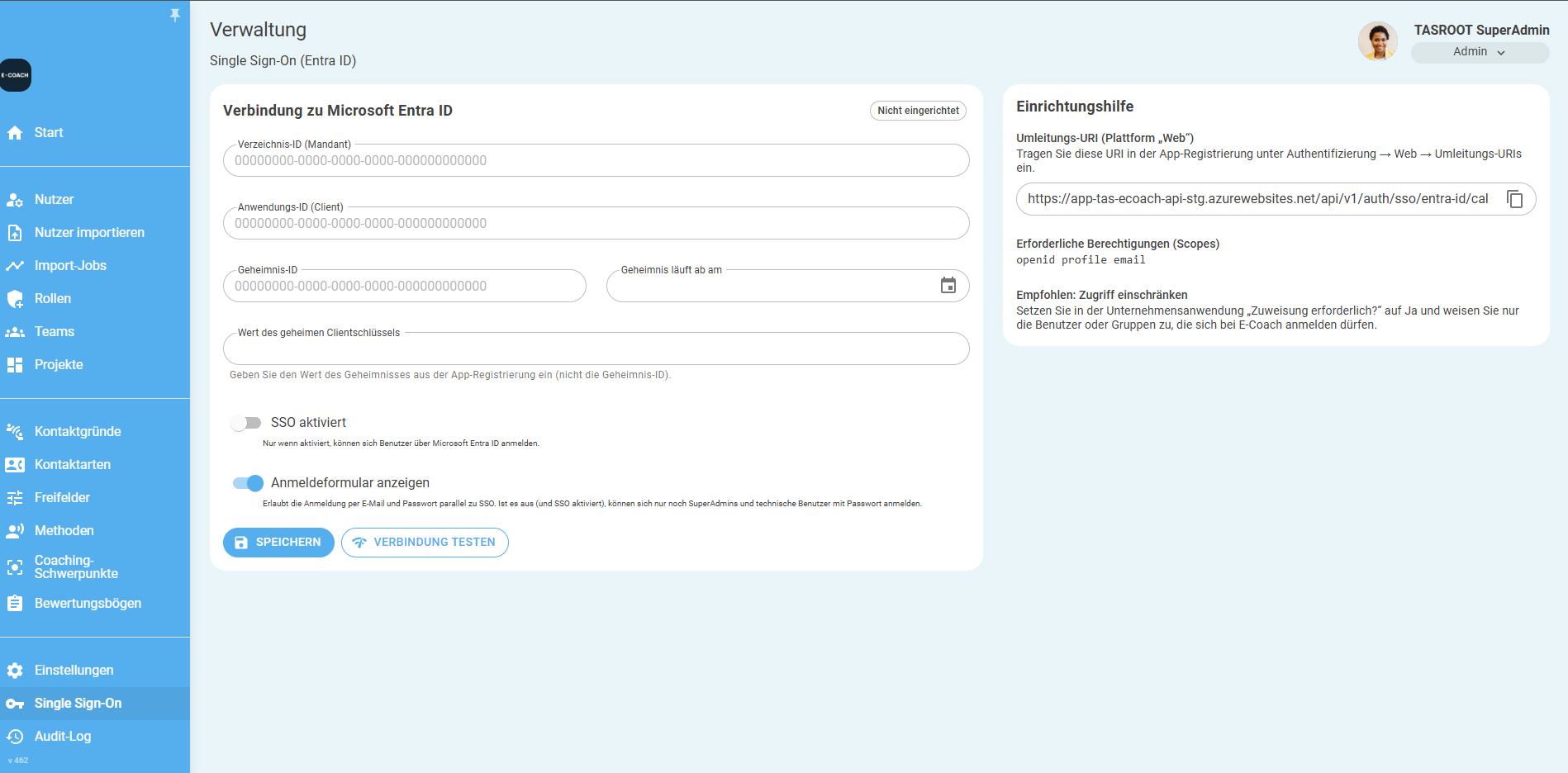Click the pin icon in the sidebar
This screenshot has width=1568, height=773.
pyautogui.click(x=175, y=15)
